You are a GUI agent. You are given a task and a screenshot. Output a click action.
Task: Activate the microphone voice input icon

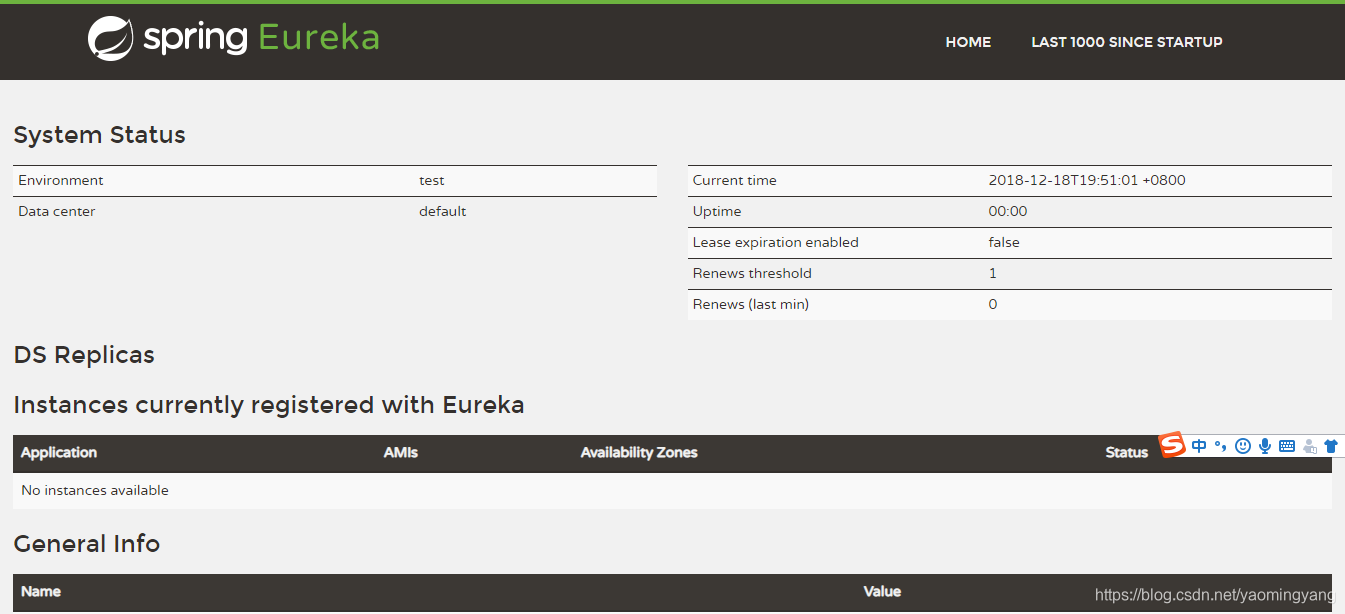(1265, 446)
